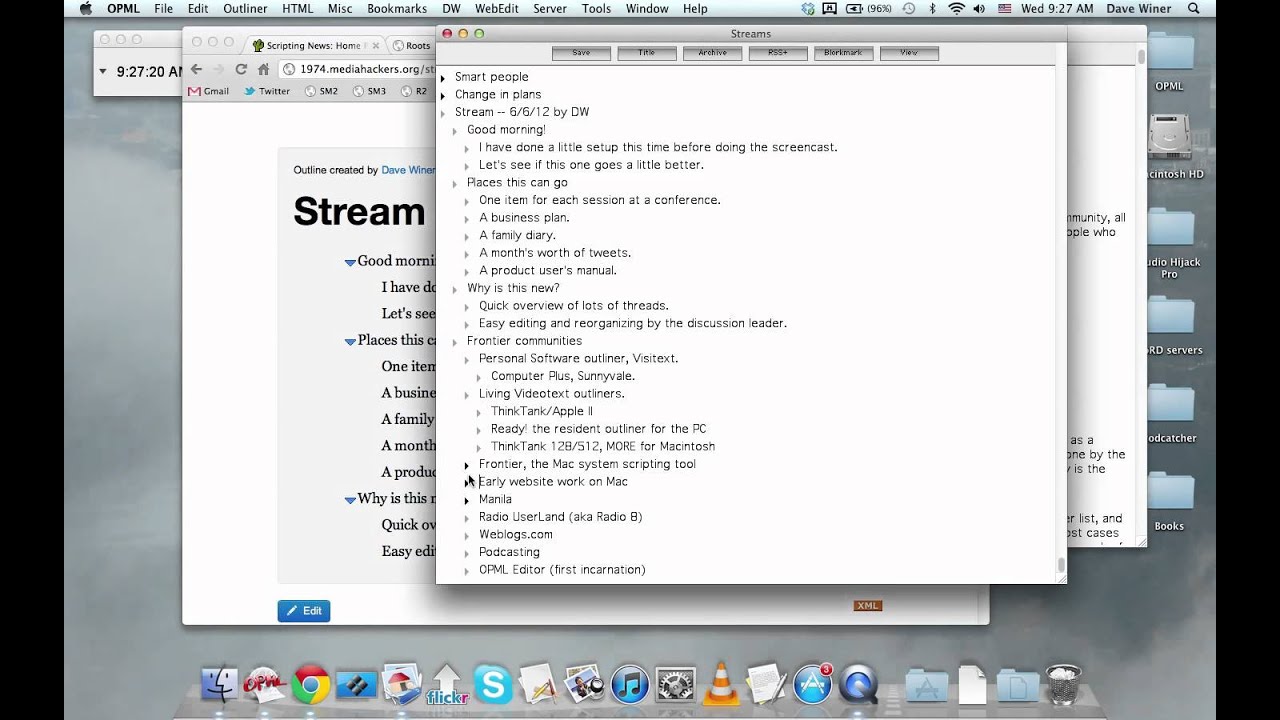Open System Preferences from the dock
The image size is (1280, 720).
coord(676,684)
